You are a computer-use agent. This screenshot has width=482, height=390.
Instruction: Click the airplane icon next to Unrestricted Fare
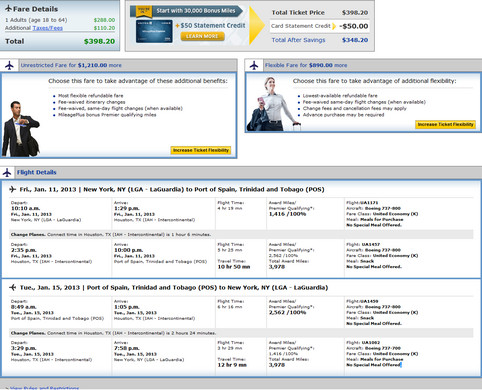[9, 65]
